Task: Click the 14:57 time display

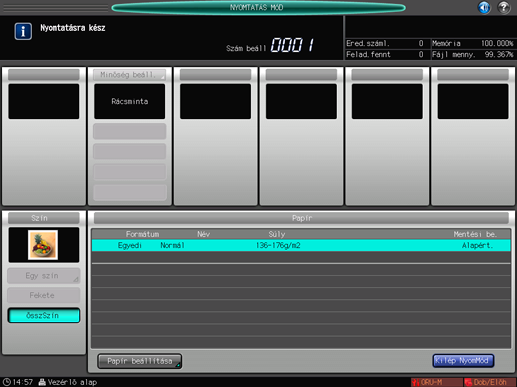Action: tap(23, 382)
